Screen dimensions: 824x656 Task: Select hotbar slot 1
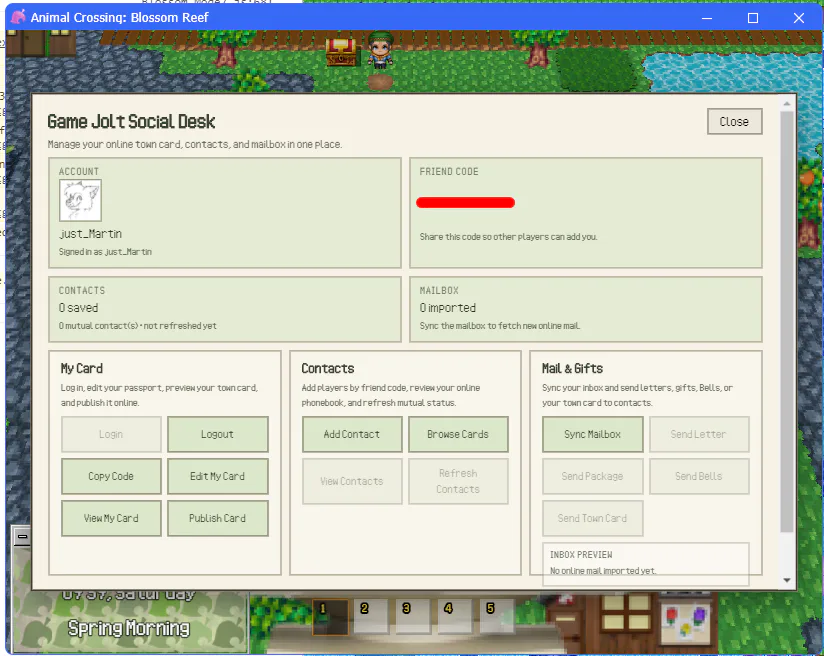tap(330, 617)
